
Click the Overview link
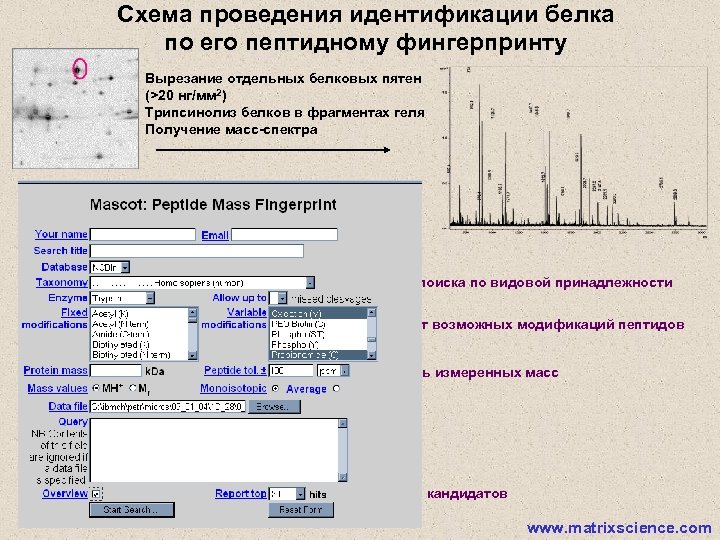click(65, 494)
